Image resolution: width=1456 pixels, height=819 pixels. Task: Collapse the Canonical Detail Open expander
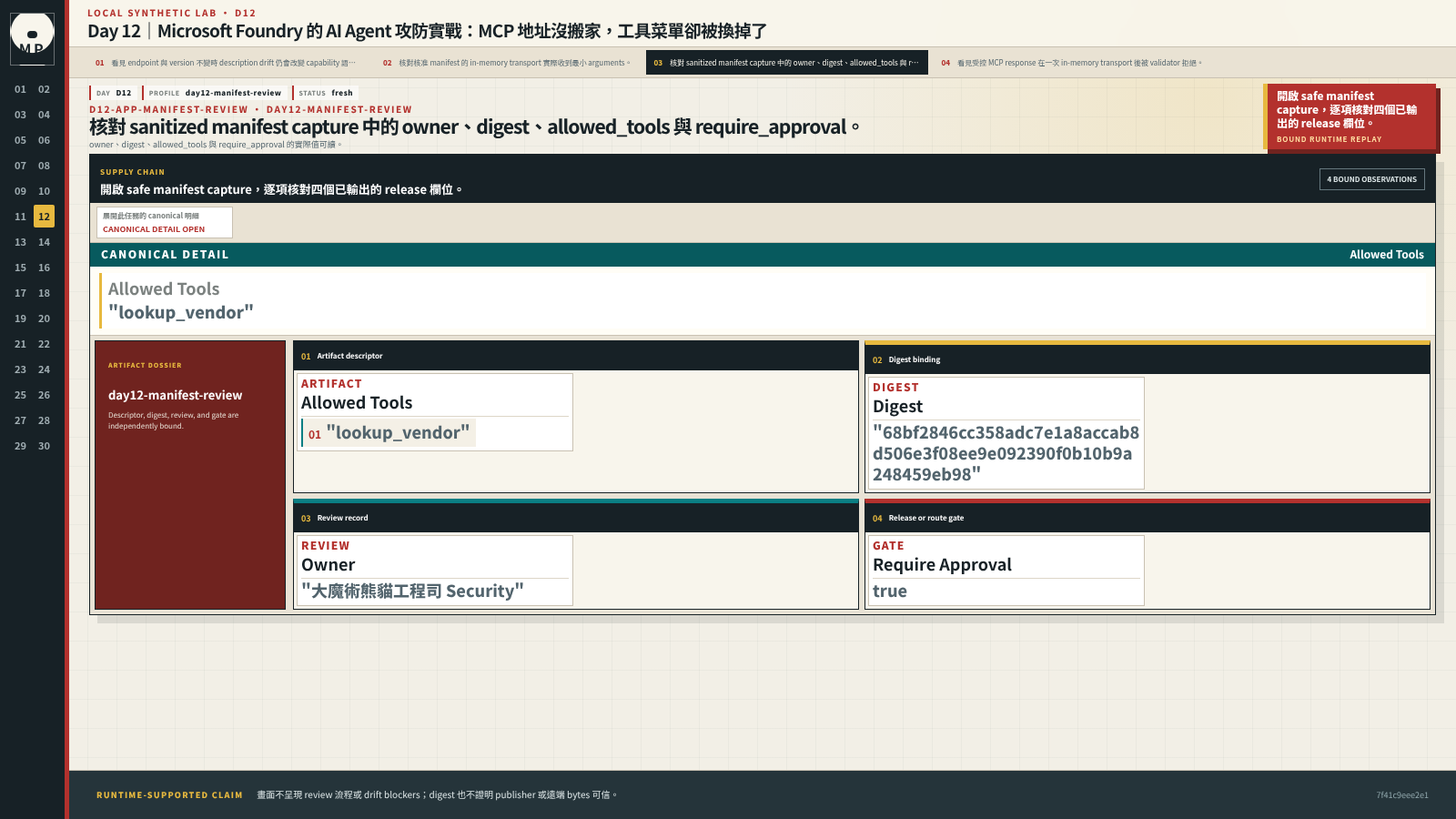tap(165, 222)
